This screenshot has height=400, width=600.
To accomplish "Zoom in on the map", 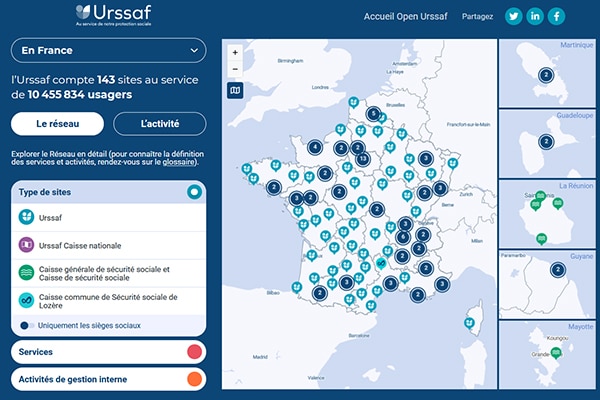I will click(x=235, y=52).
